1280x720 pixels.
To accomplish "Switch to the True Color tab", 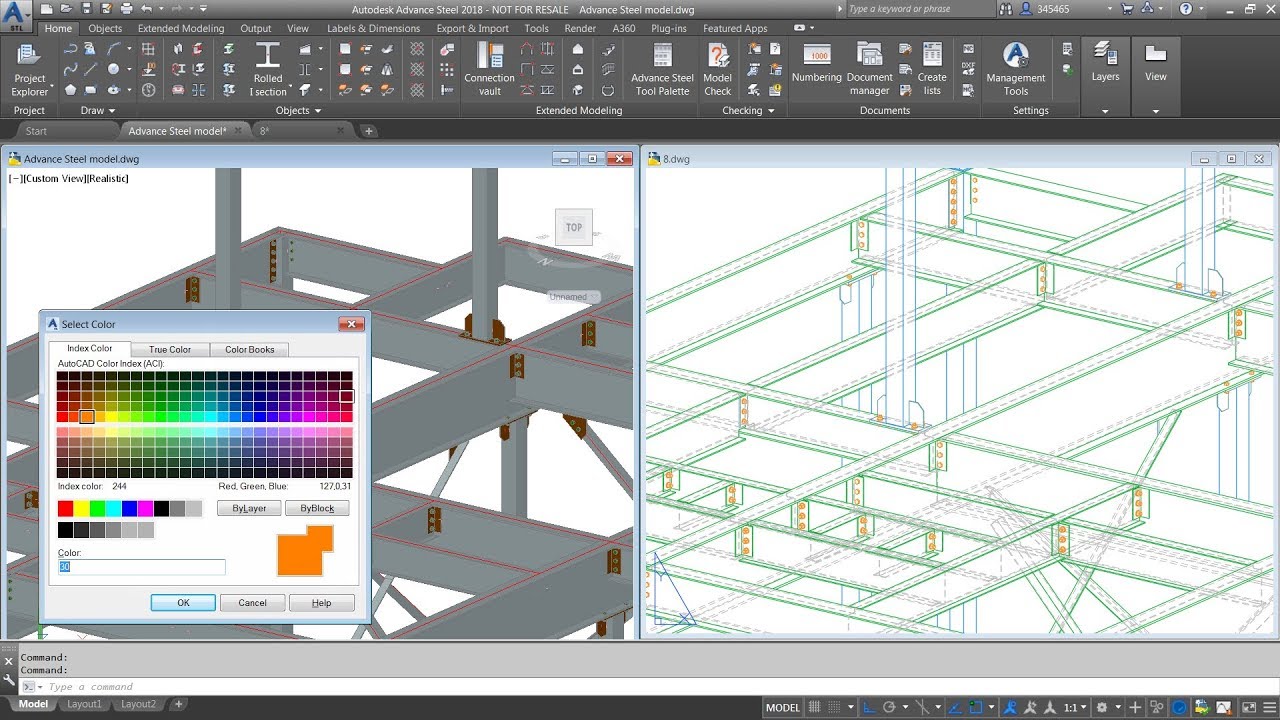I will click(170, 349).
